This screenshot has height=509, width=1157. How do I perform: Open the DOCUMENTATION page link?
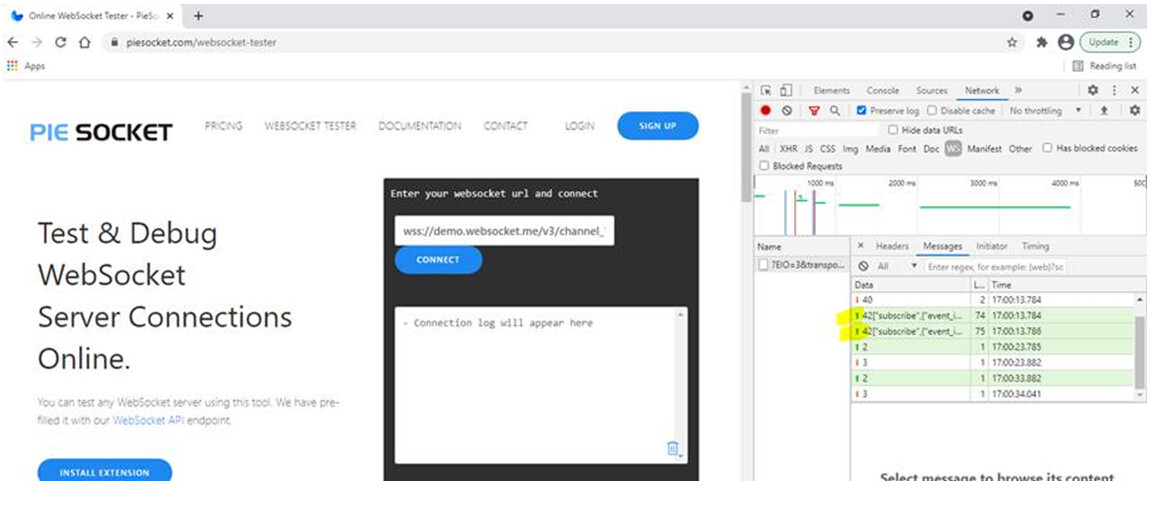pyautogui.click(x=420, y=126)
